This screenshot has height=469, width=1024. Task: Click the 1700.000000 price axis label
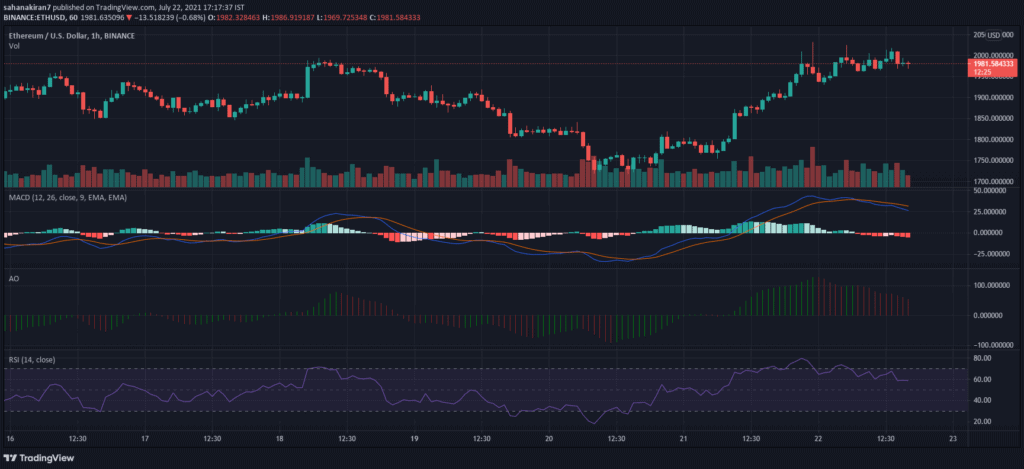[994, 182]
